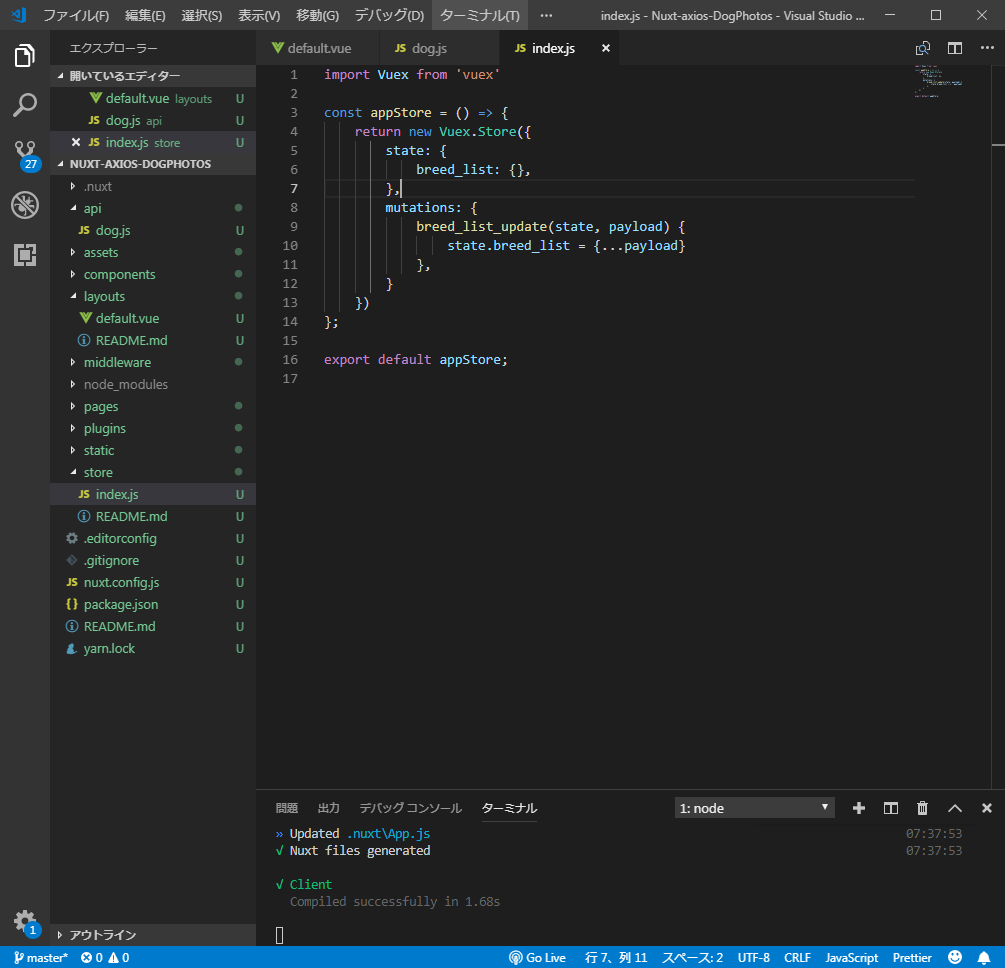Open nuxt.config.js in the explorer
The width and height of the screenshot is (1005, 968).
click(x=121, y=582)
